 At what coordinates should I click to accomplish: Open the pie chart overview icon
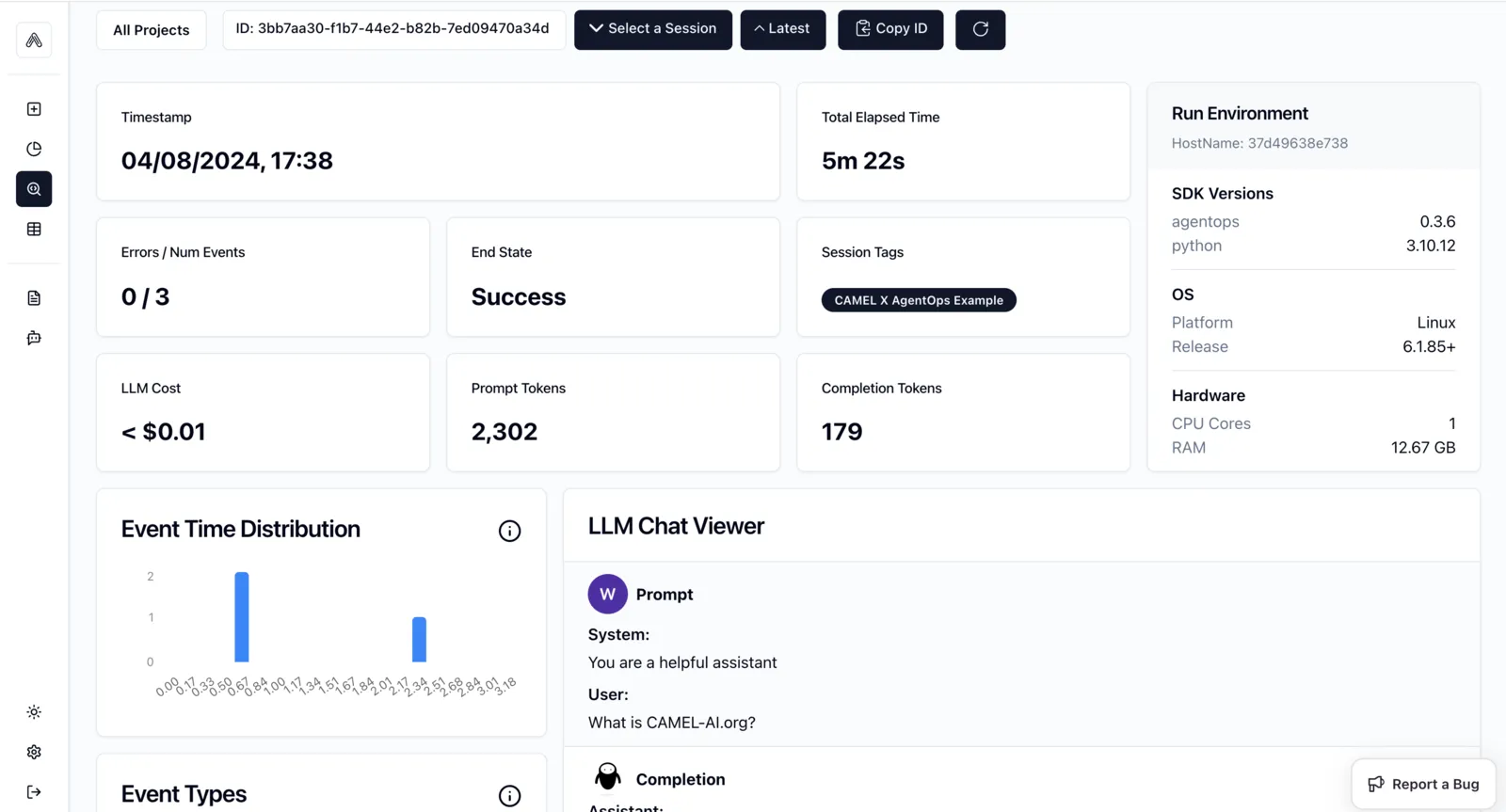point(34,149)
